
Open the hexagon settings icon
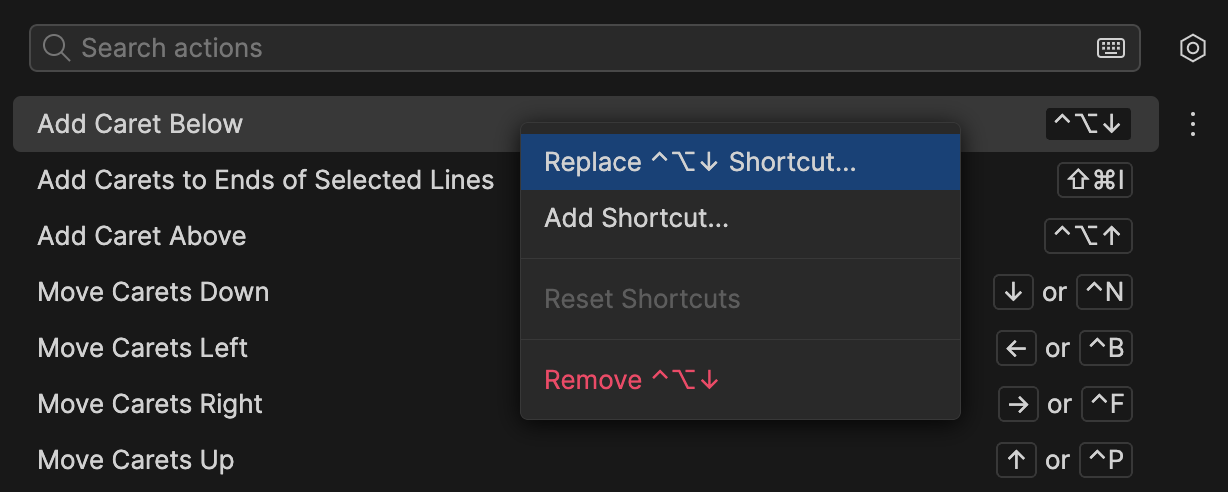point(1192,48)
